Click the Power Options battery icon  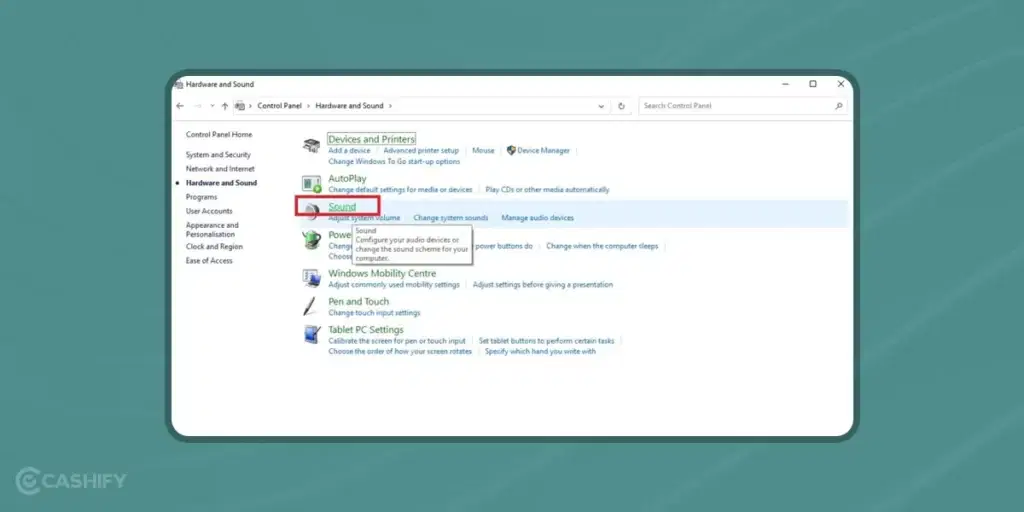coord(312,240)
